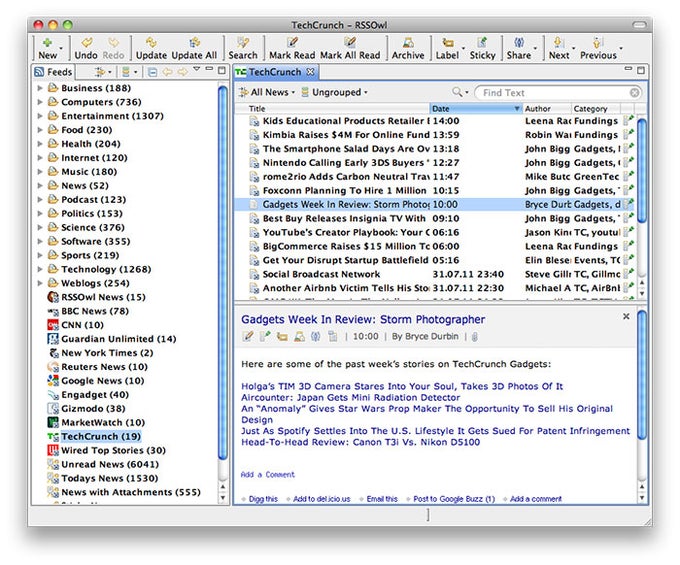Image resolution: width=680 pixels, height=565 pixels.
Task: Close the article preview pane with X
Action: tap(626, 317)
